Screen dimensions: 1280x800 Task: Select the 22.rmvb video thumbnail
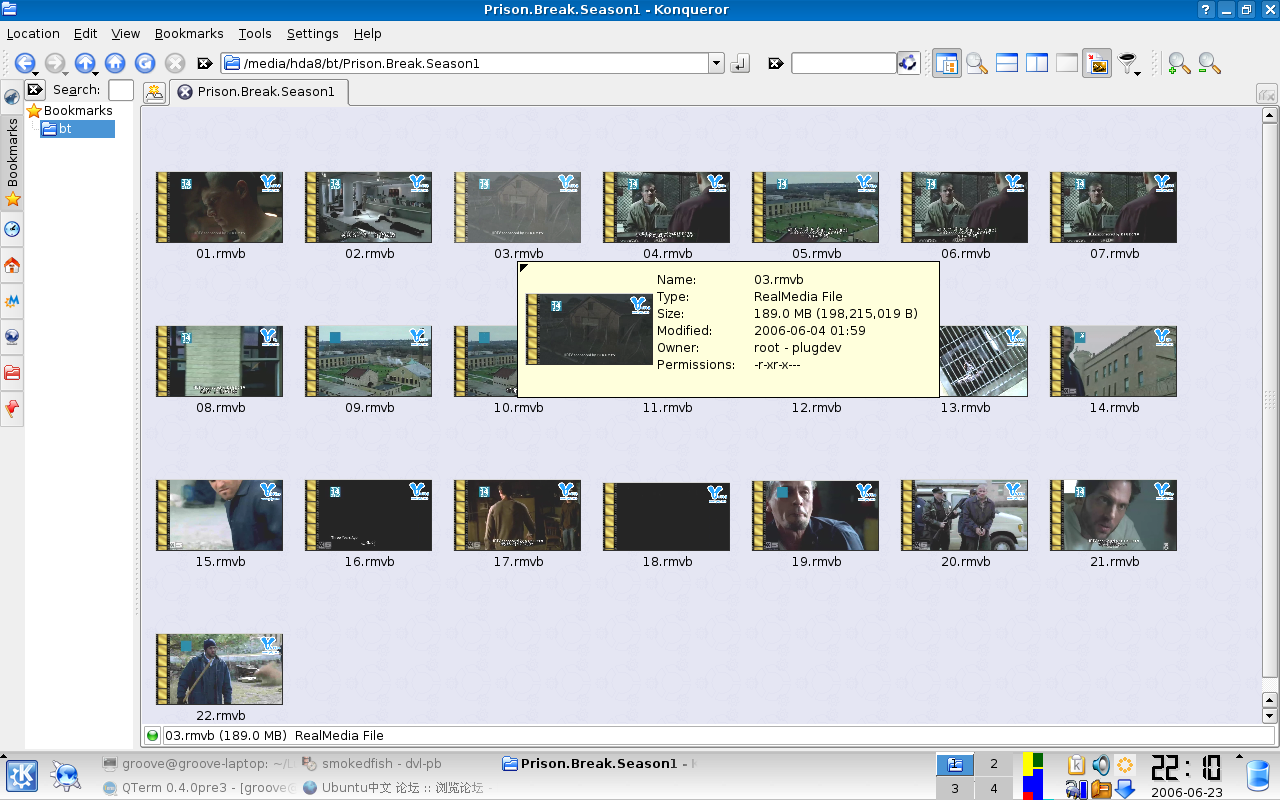point(219,669)
